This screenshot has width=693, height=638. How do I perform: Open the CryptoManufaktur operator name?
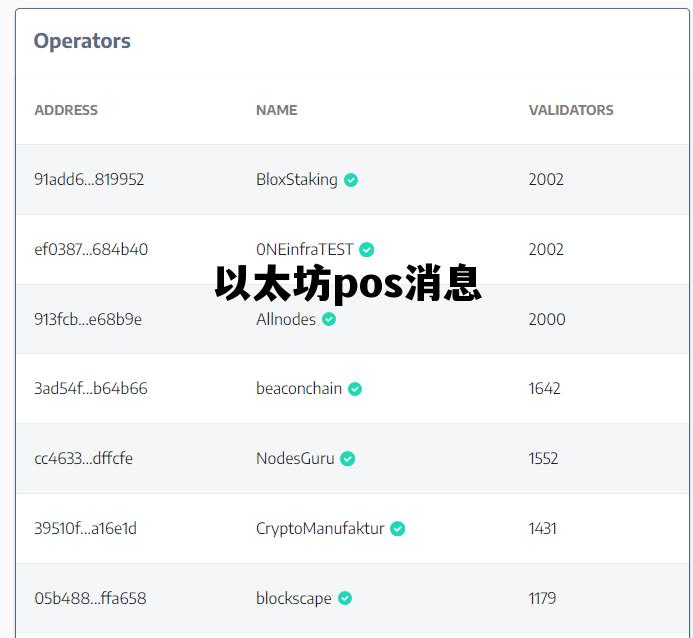click(x=320, y=528)
